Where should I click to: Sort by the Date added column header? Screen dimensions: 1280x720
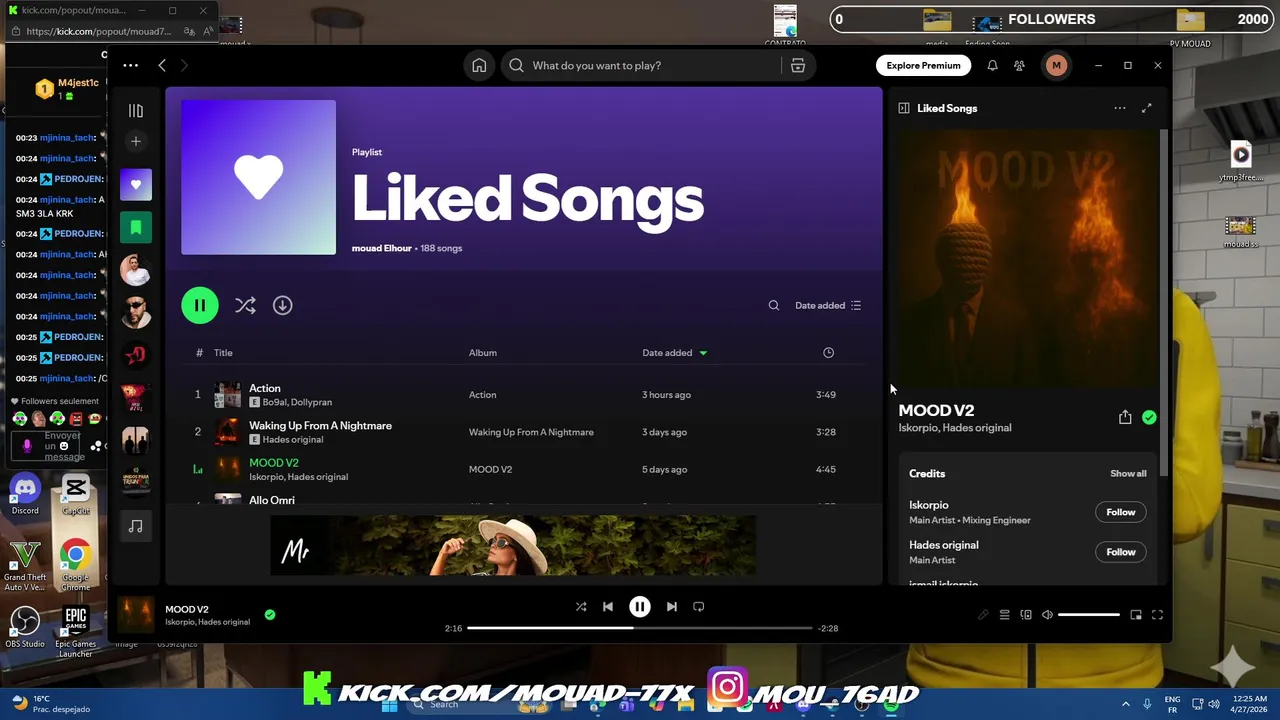click(x=674, y=352)
